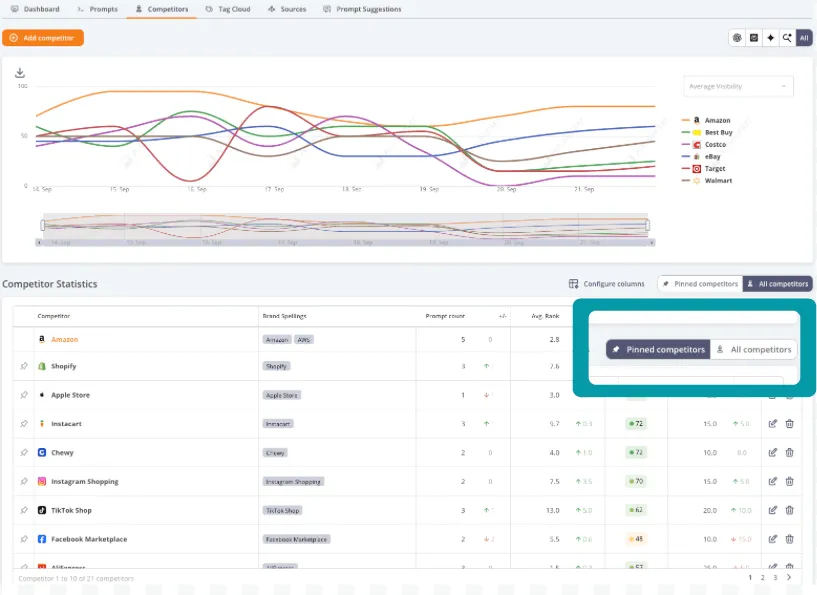The width and height of the screenshot is (817, 595).
Task: Pin the Chewy competitor row
Action: tap(24, 453)
